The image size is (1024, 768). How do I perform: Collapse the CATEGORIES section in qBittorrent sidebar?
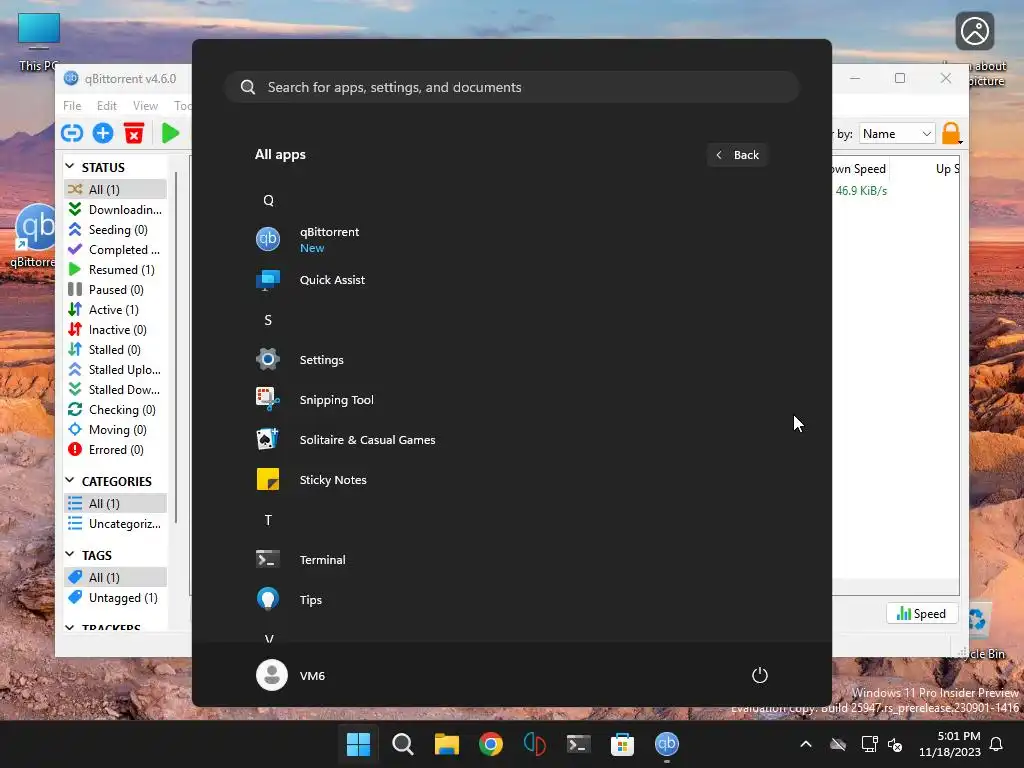70,481
